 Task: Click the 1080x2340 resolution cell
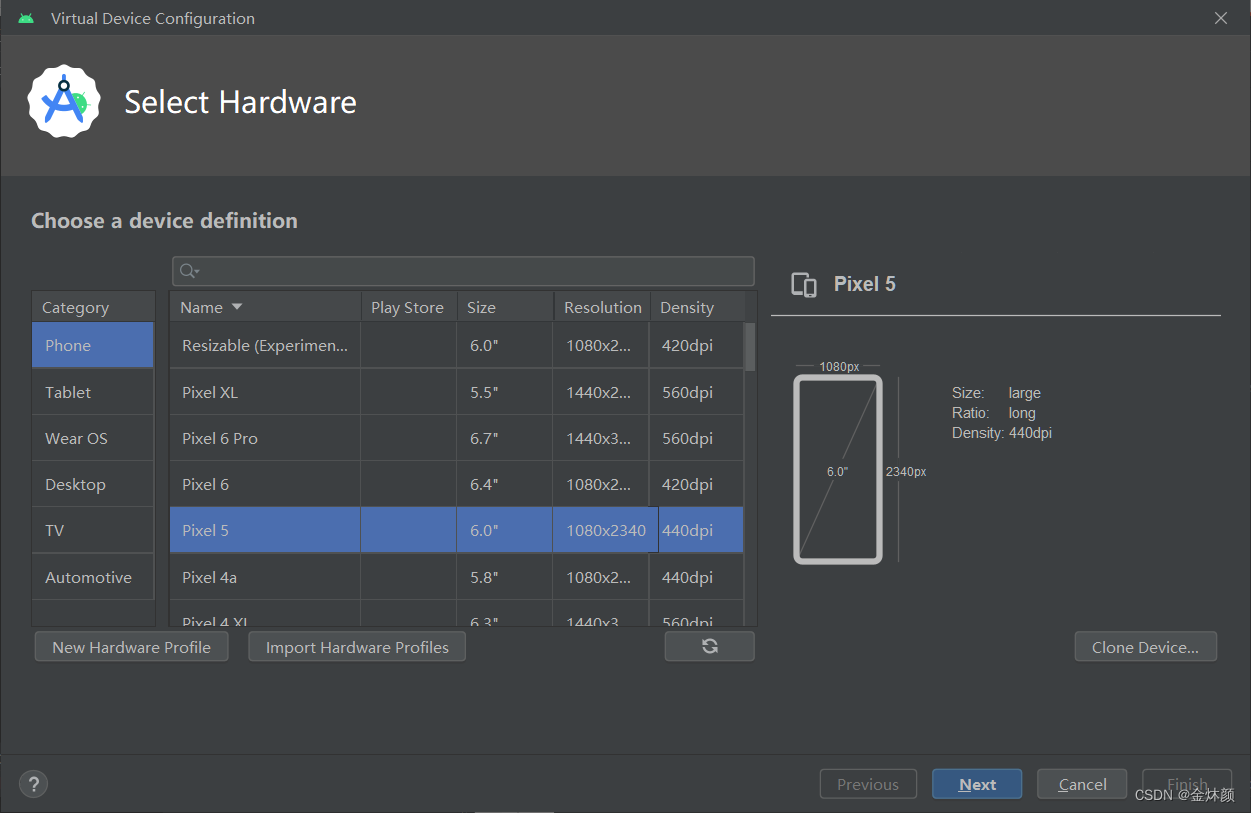tap(606, 530)
